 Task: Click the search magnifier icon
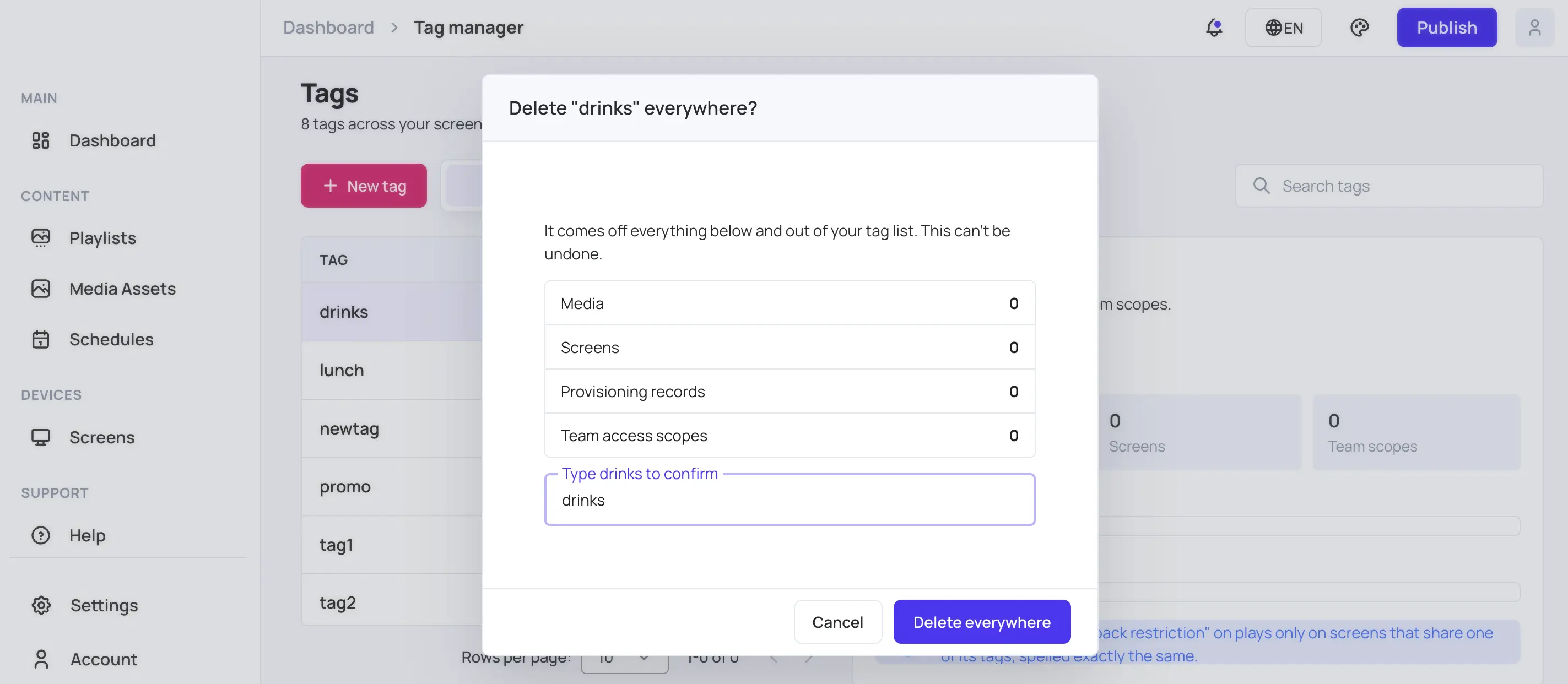[x=1261, y=186]
